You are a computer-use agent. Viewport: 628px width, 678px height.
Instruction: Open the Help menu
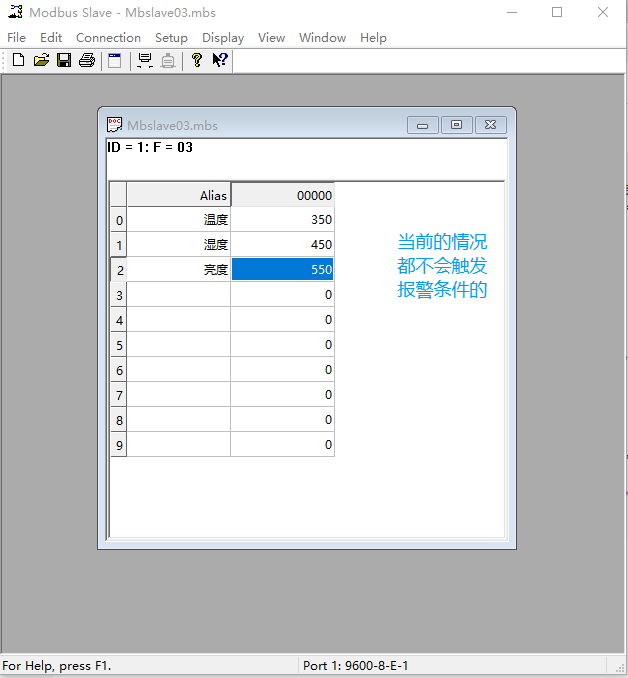pyautogui.click(x=373, y=38)
